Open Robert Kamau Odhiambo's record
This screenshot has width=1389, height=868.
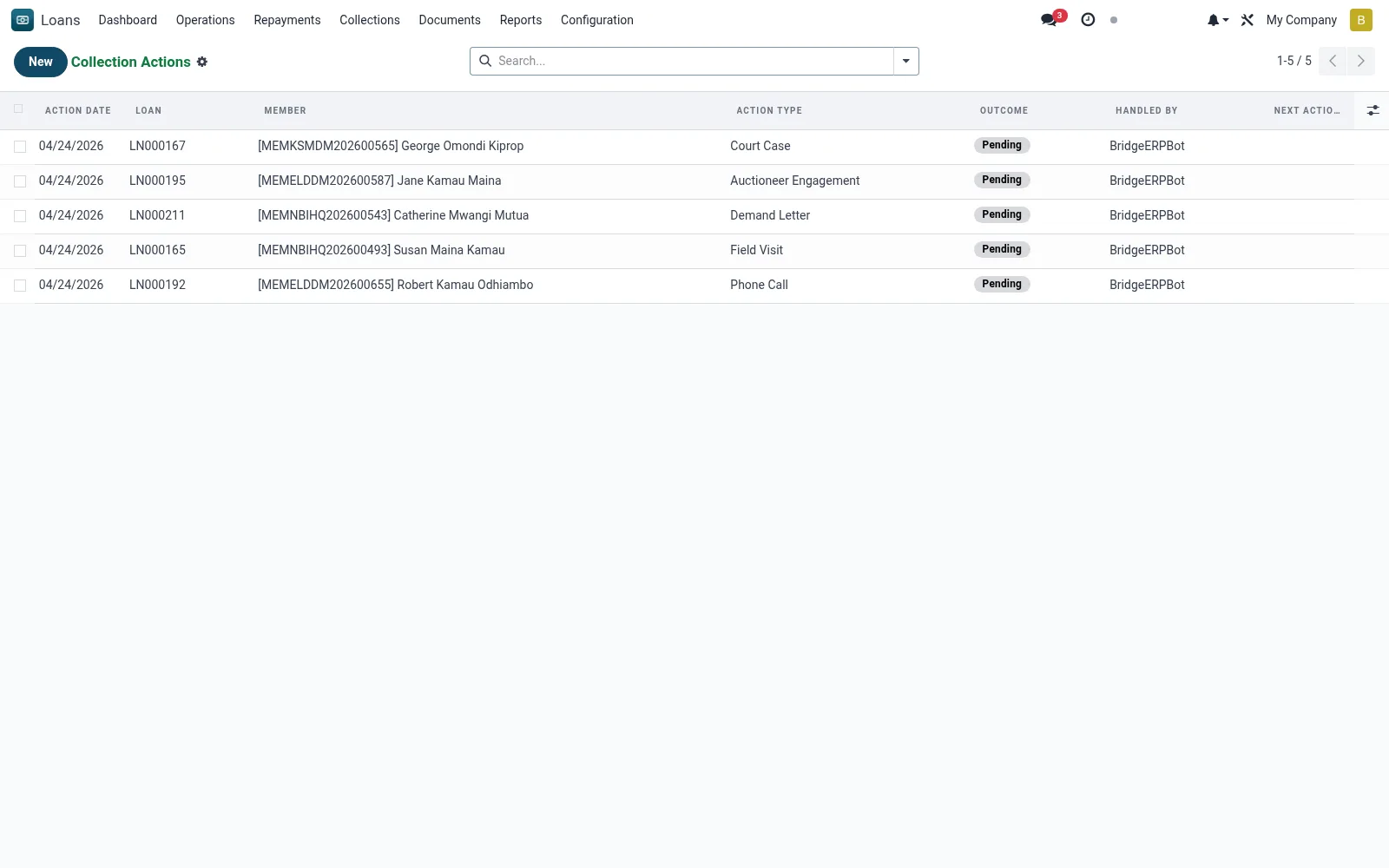[x=396, y=285]
